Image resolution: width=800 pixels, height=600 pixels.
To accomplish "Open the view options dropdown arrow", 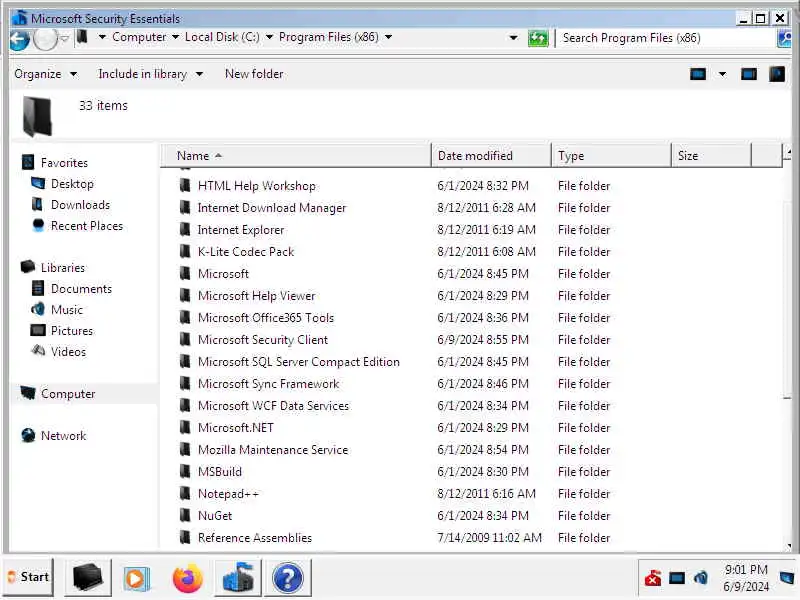I will pos(722,74).
